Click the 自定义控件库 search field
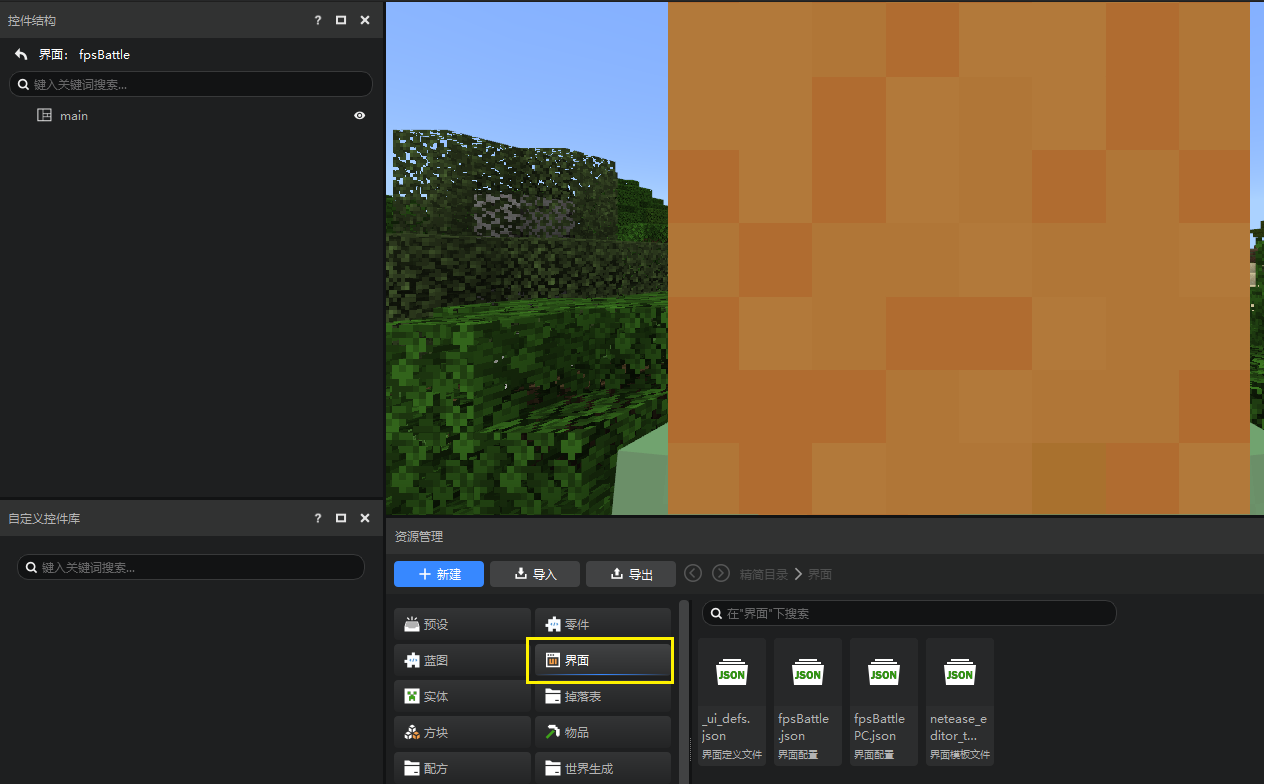The image size is (1264, 784). [x=191, y=567]
